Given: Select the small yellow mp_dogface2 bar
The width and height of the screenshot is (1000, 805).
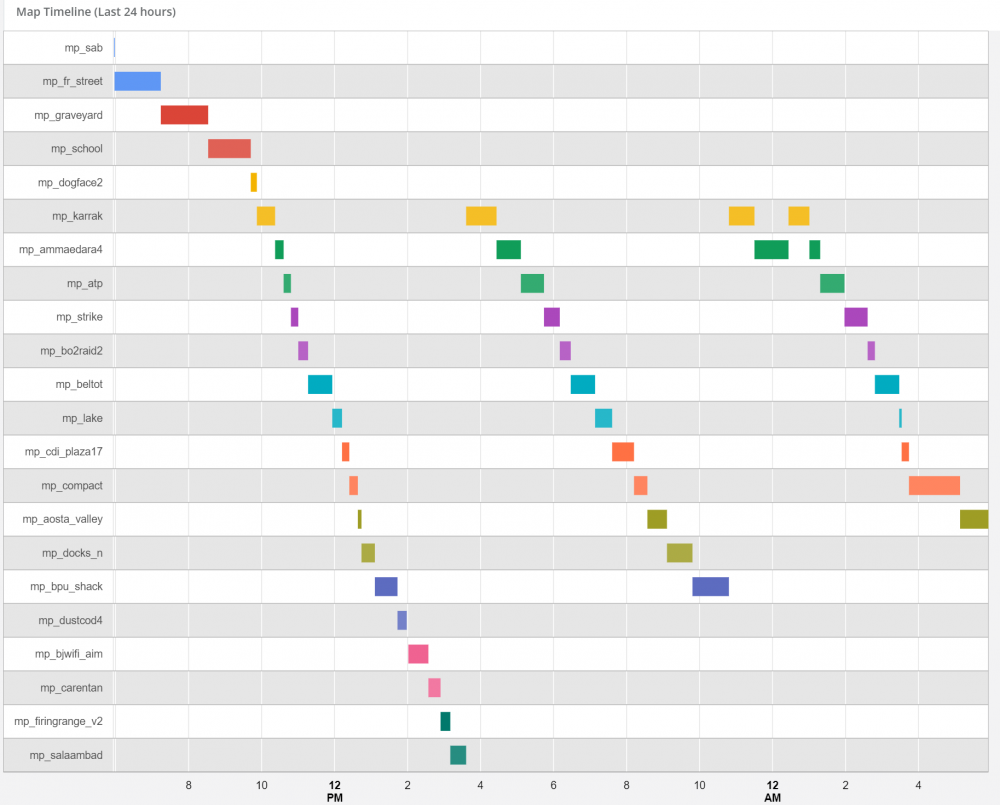Looking at the screenshot, I should (x=254, y=182).
